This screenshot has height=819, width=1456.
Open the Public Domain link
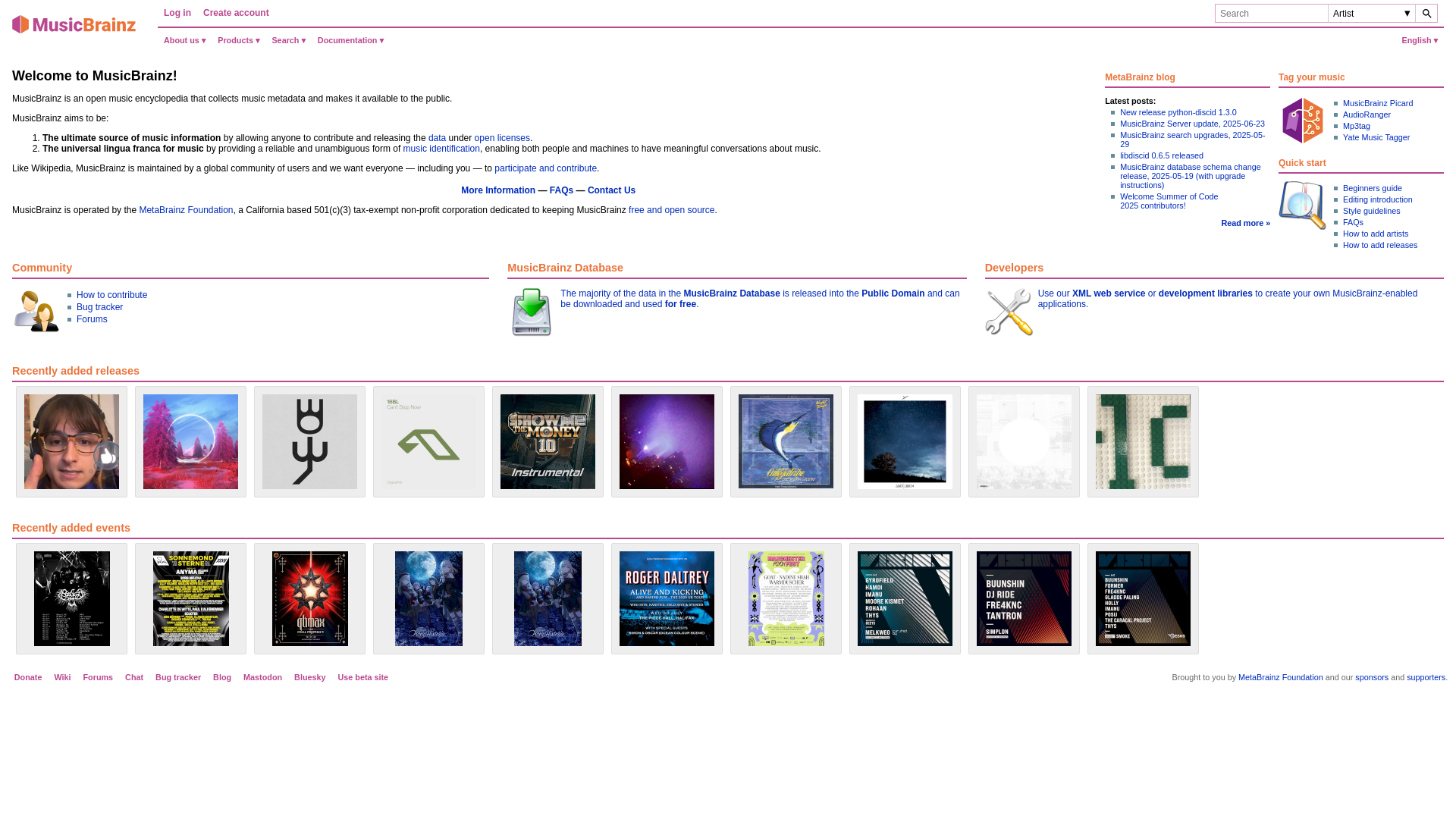coord(893,293)
